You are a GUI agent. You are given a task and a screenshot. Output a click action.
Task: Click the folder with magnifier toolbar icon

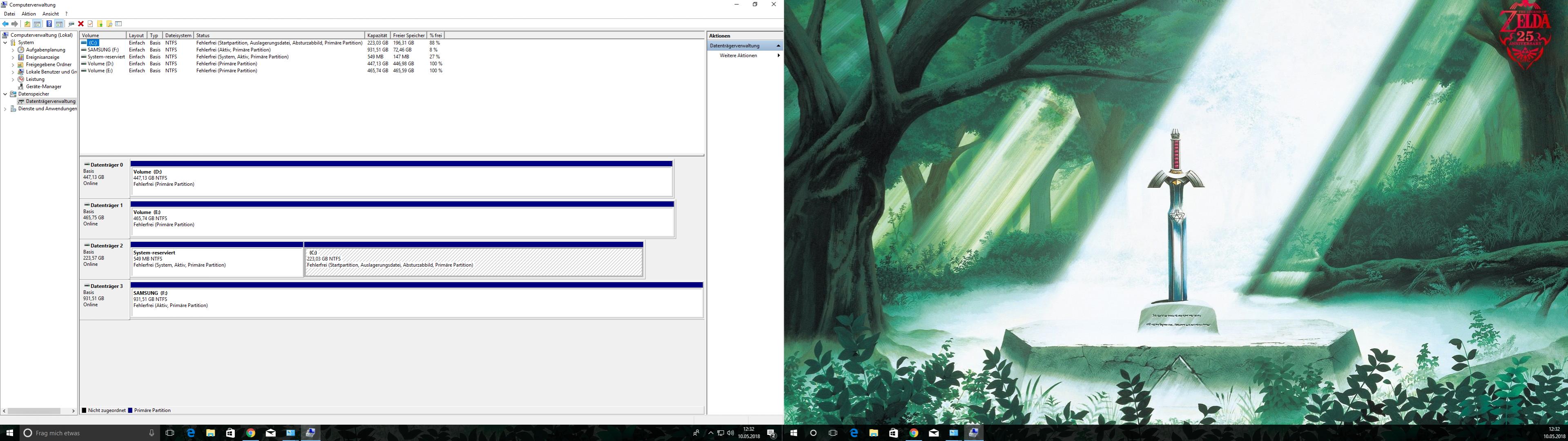[109, 24]
